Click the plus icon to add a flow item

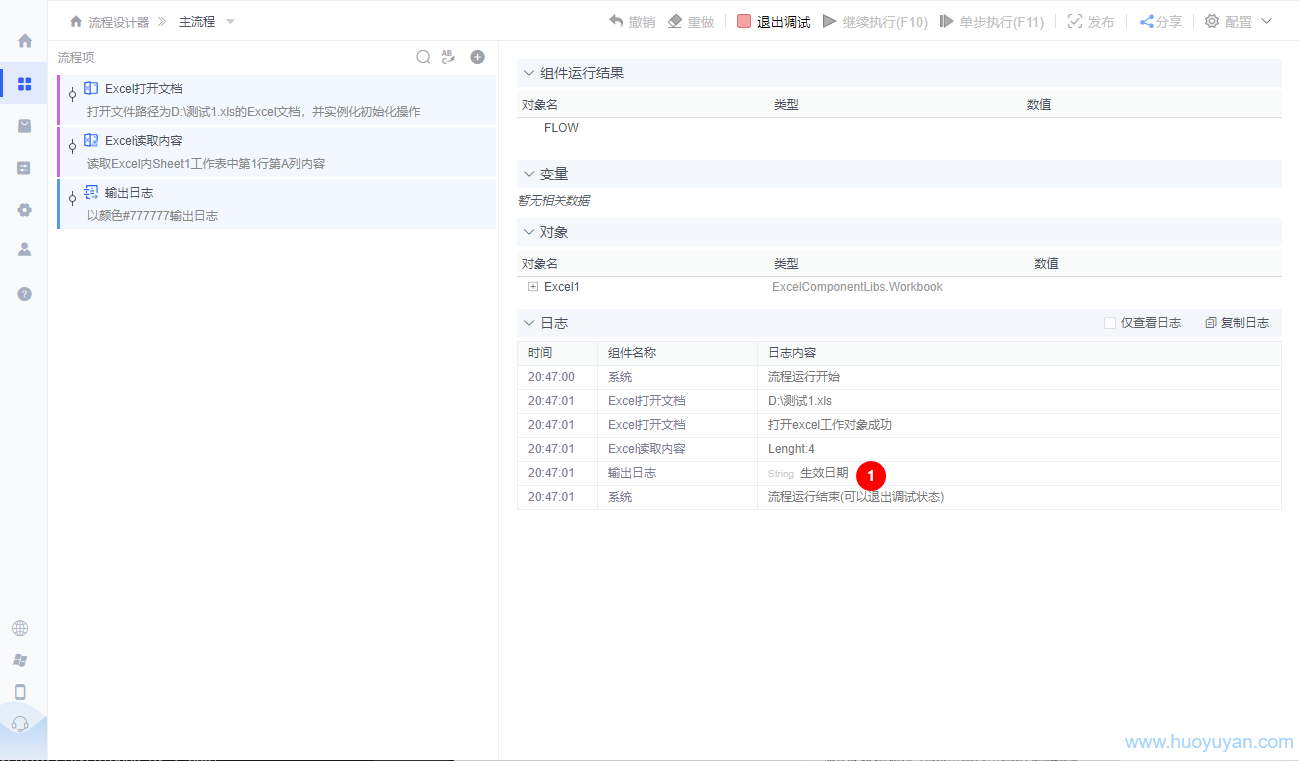tap(477, 57)
